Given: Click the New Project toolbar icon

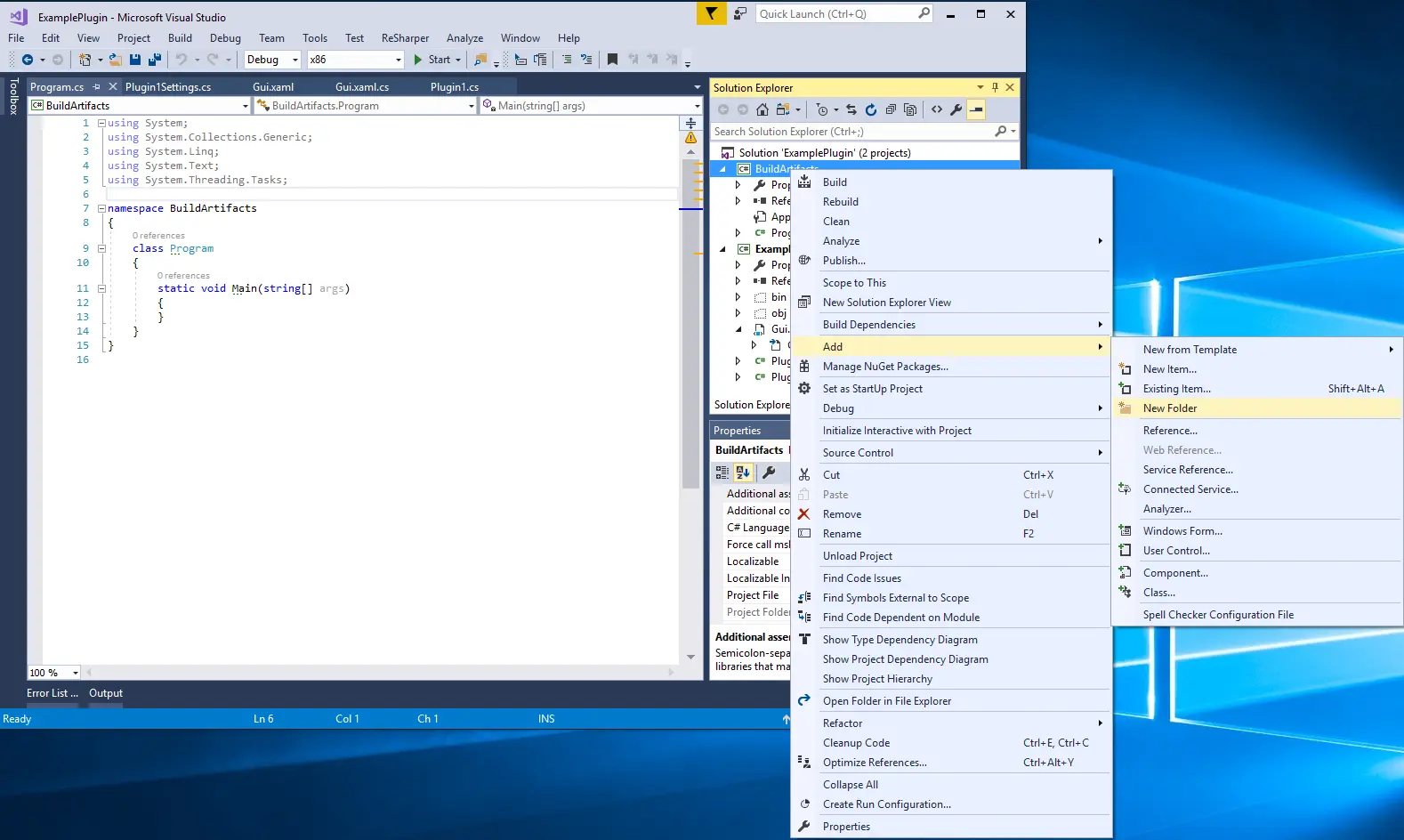Looking at the screenshot, I should tap(85, 60).
